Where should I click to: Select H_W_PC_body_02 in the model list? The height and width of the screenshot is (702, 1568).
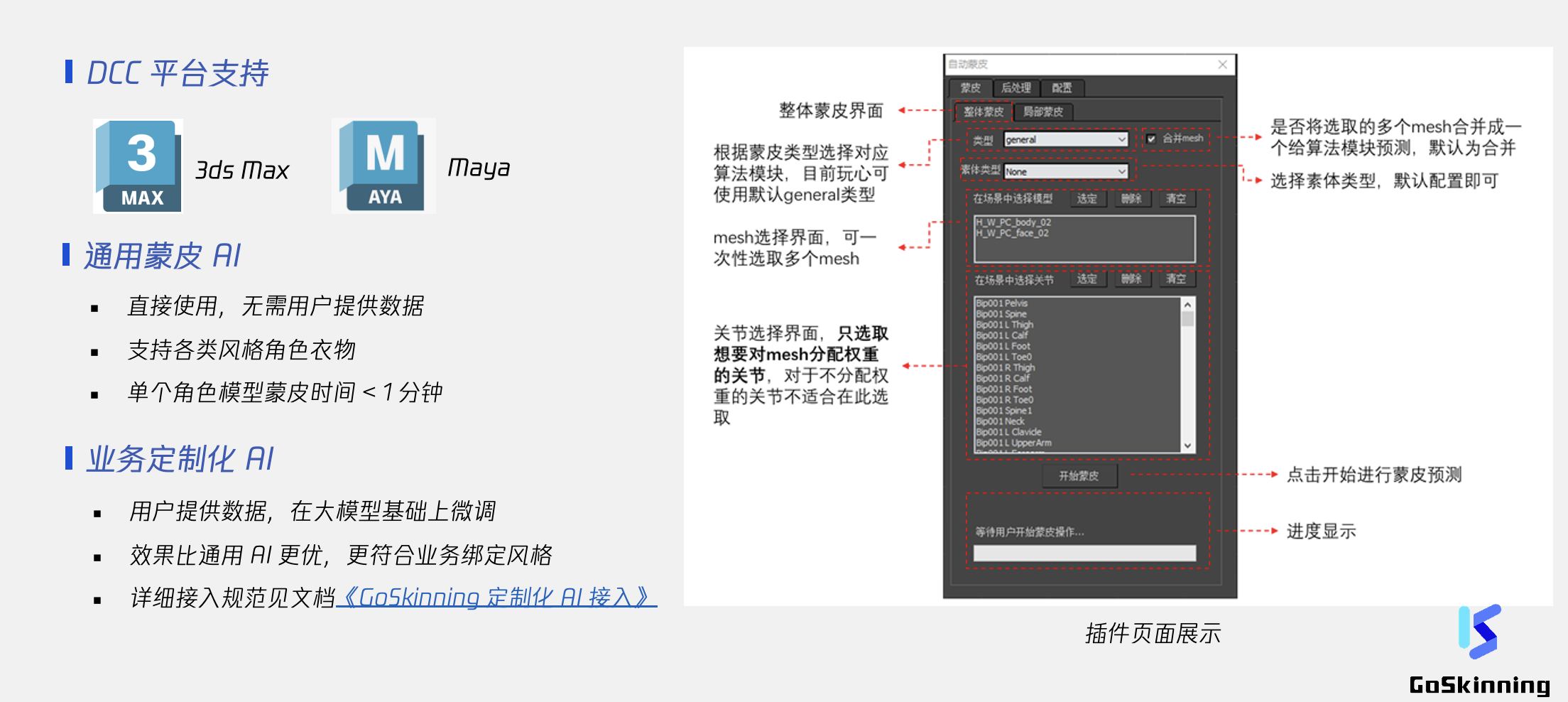click(x=1013, y=222)
